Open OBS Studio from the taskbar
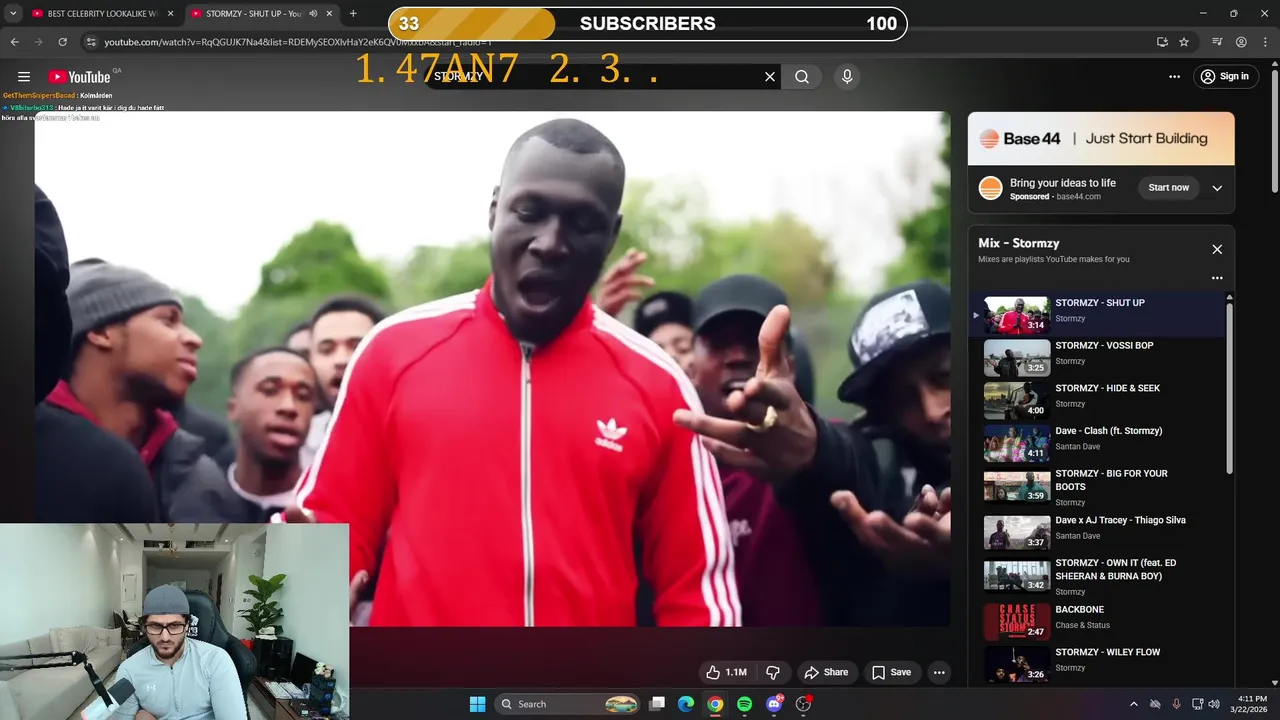The height and width of the screenshot is (720, 1280). [x=802, y=704]
